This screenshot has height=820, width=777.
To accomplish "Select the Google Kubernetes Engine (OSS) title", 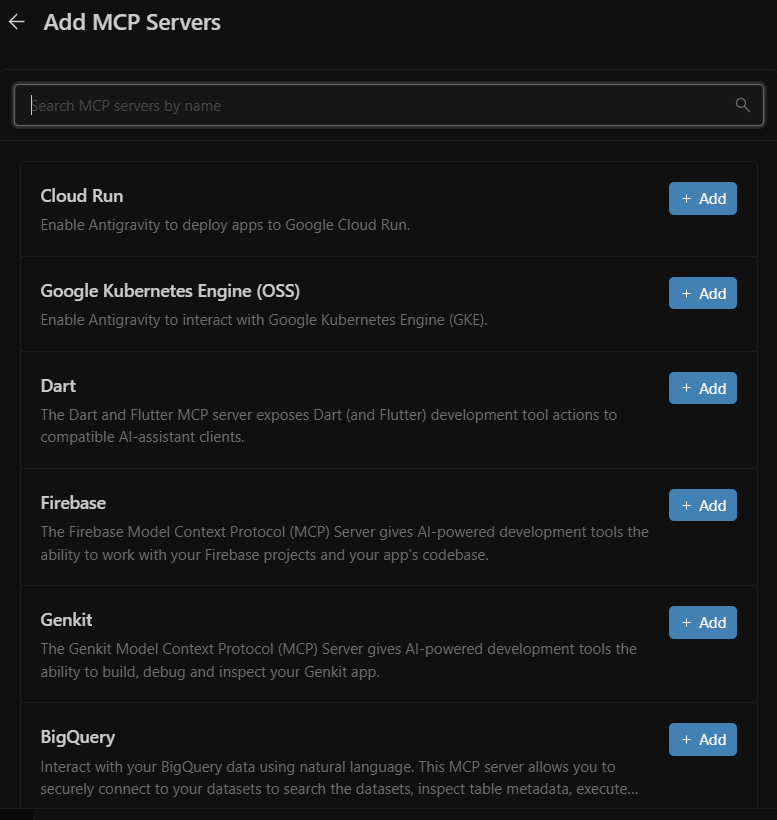I will (x=170, y=291).
